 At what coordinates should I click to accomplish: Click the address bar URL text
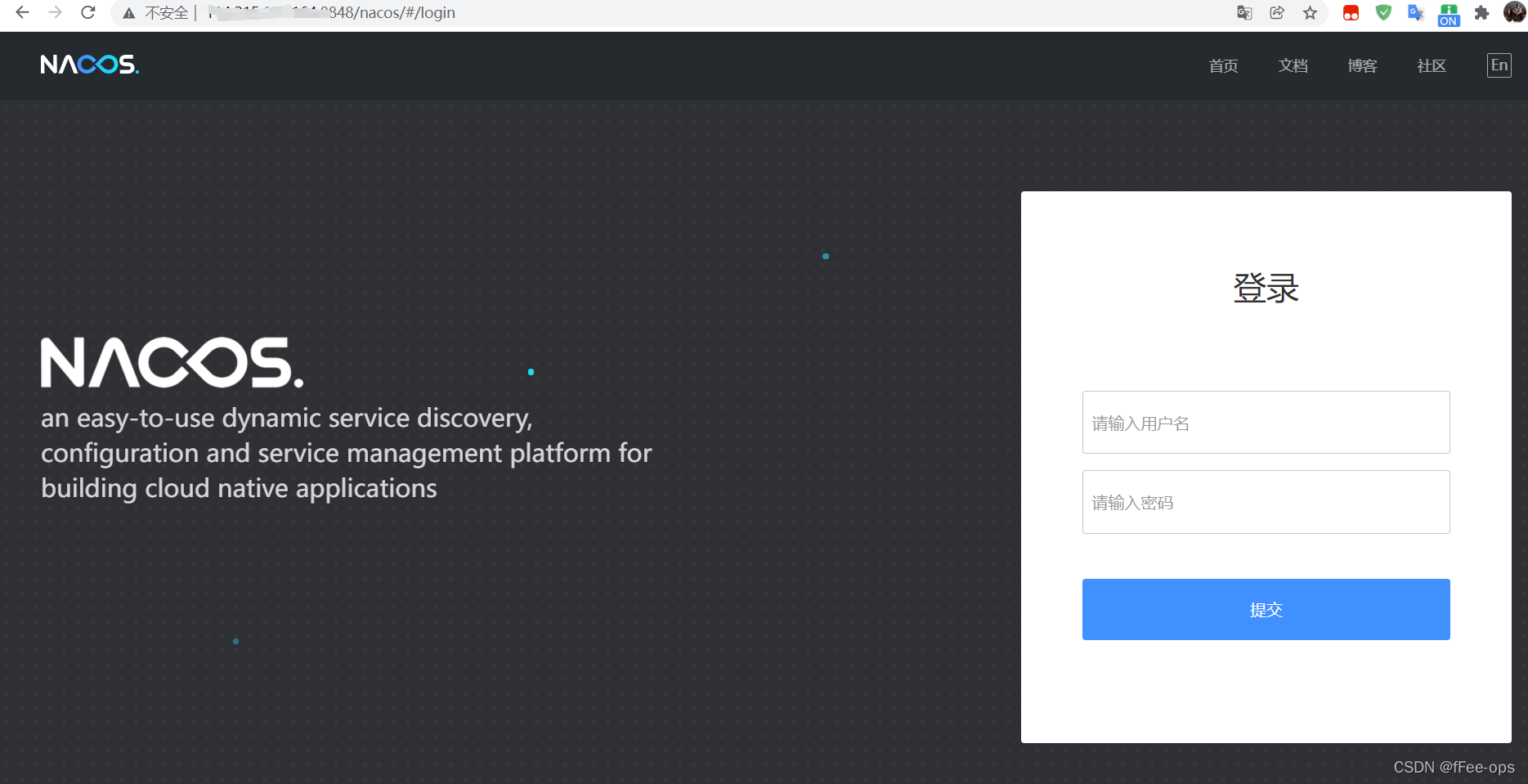pos(331,13)
